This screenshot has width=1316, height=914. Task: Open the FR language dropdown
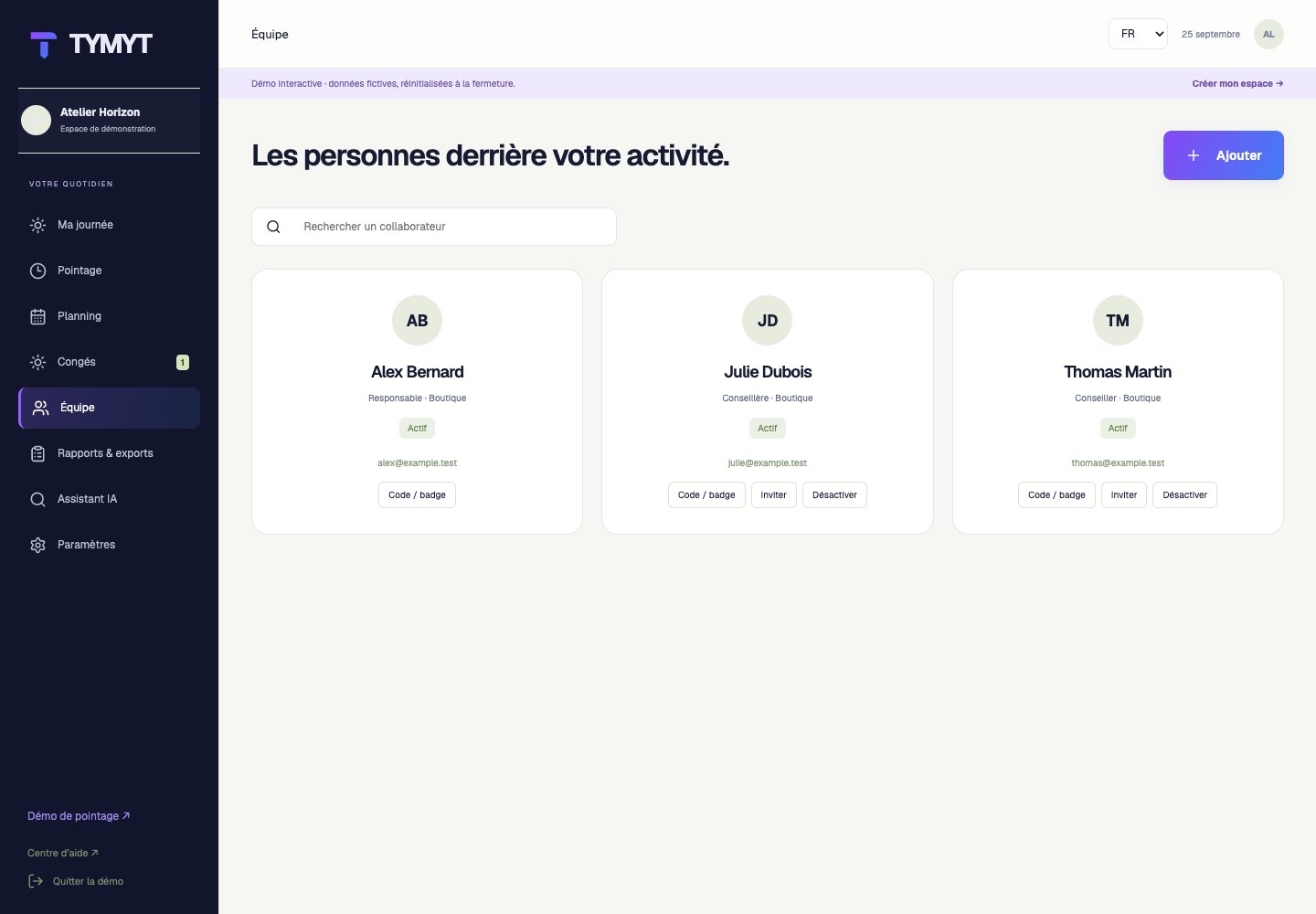(1138, 34)
